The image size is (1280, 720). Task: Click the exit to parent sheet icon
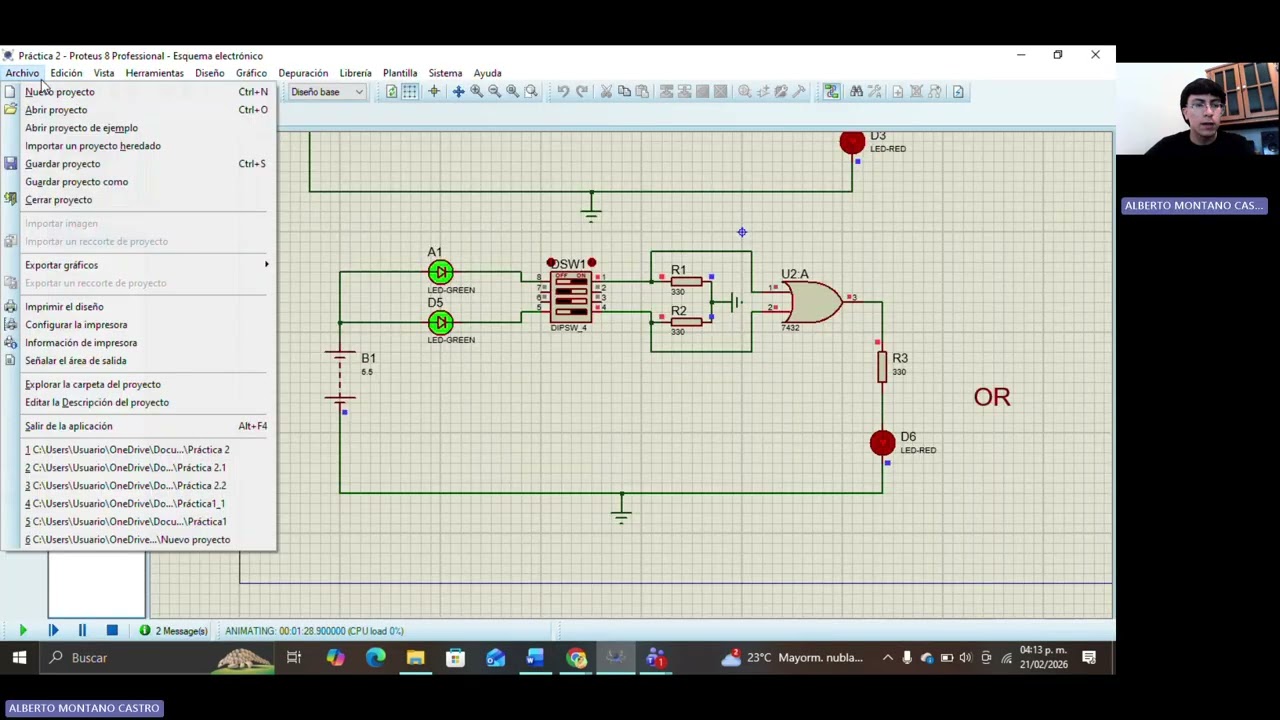[934, 91]
